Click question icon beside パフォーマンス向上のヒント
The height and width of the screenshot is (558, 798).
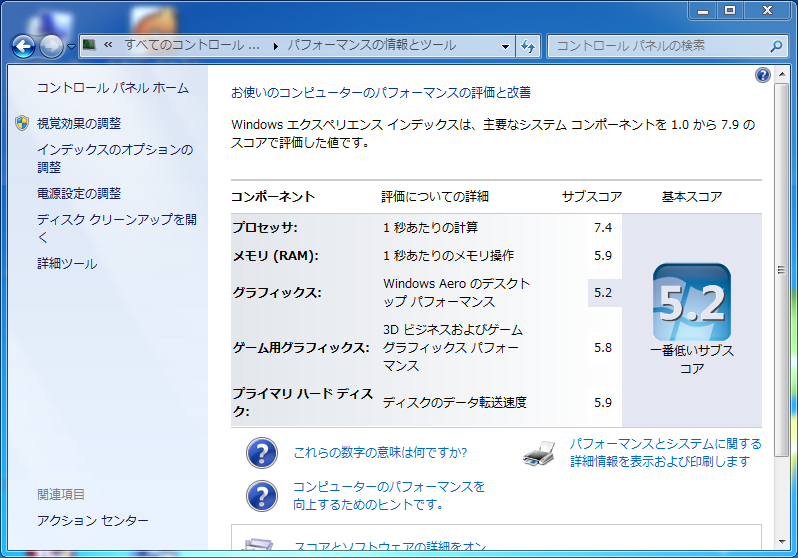point(262,496)
